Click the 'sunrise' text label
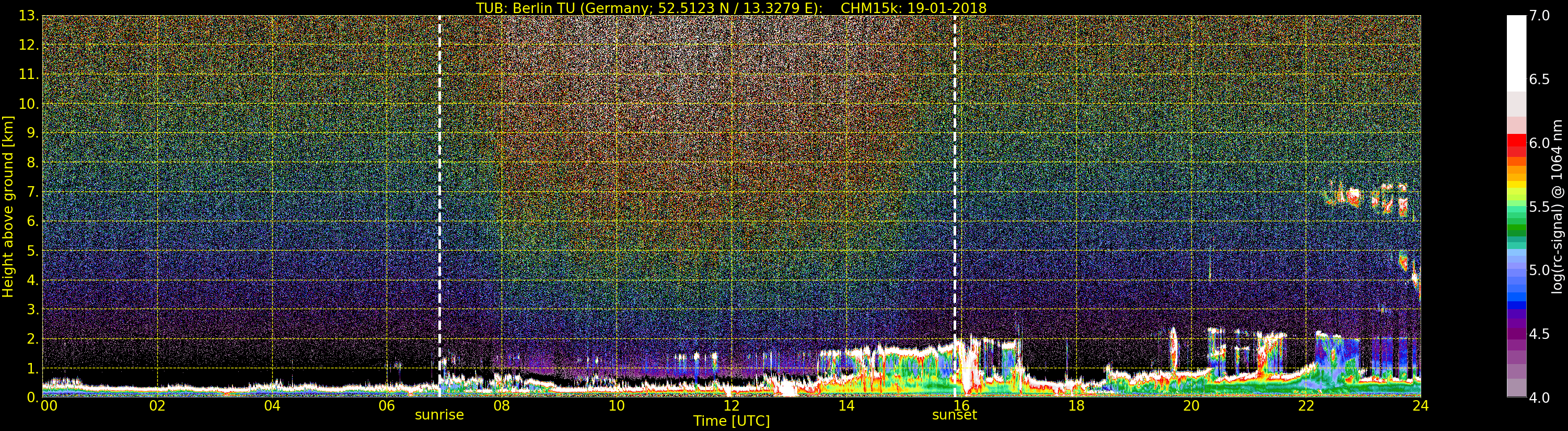1568x431 pixels. (x=439, y=415)
